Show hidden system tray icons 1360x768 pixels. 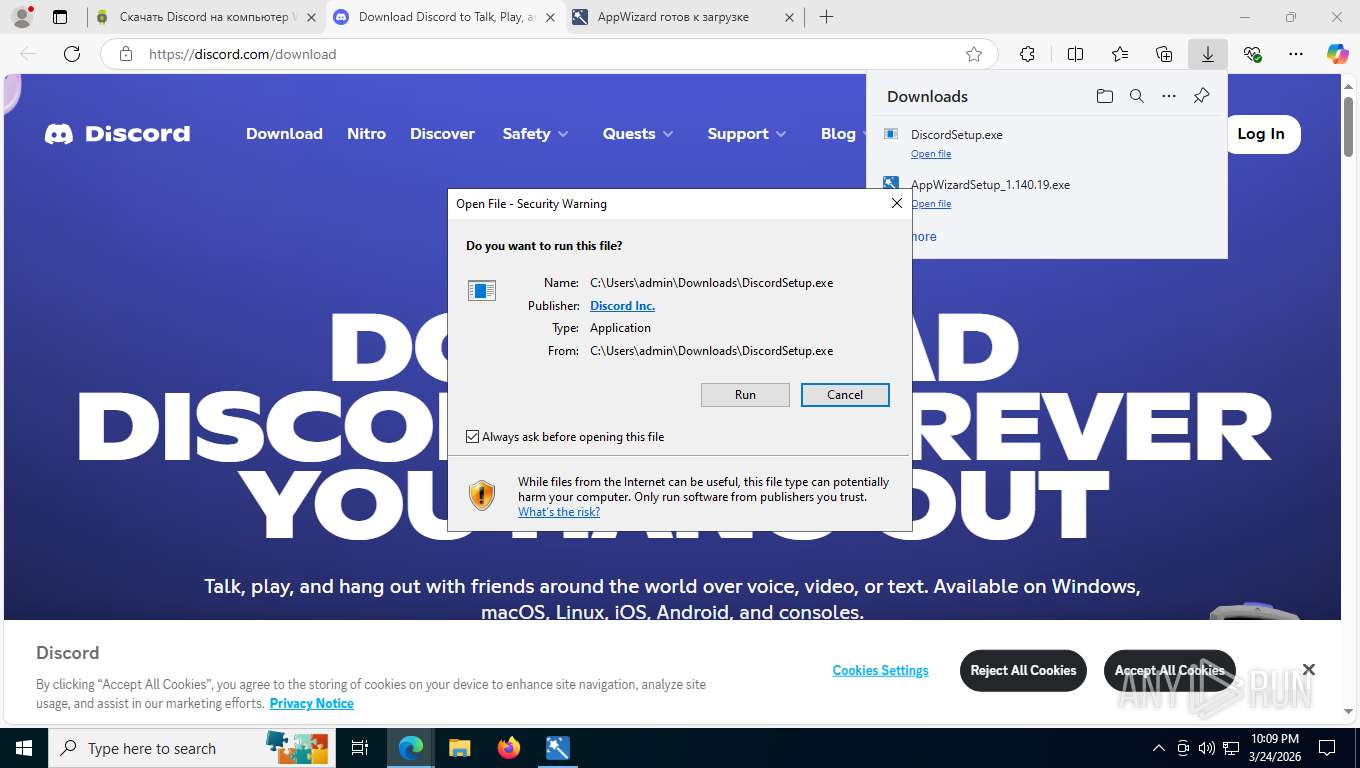[1159, 748]
